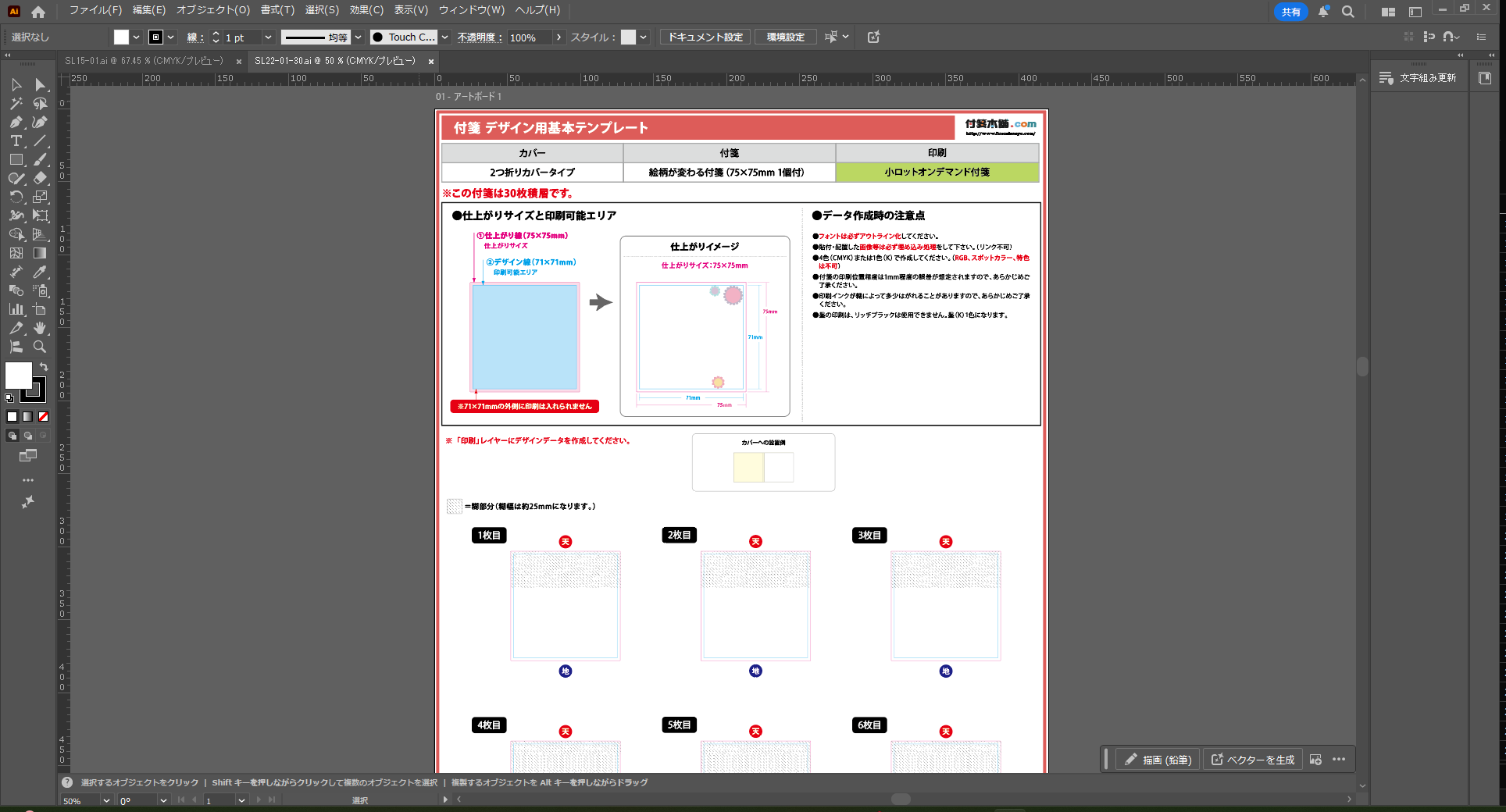Screen dimensions: 1506x812
Task: Select the Eyedropper tool
Action: [x=41, y=272]
